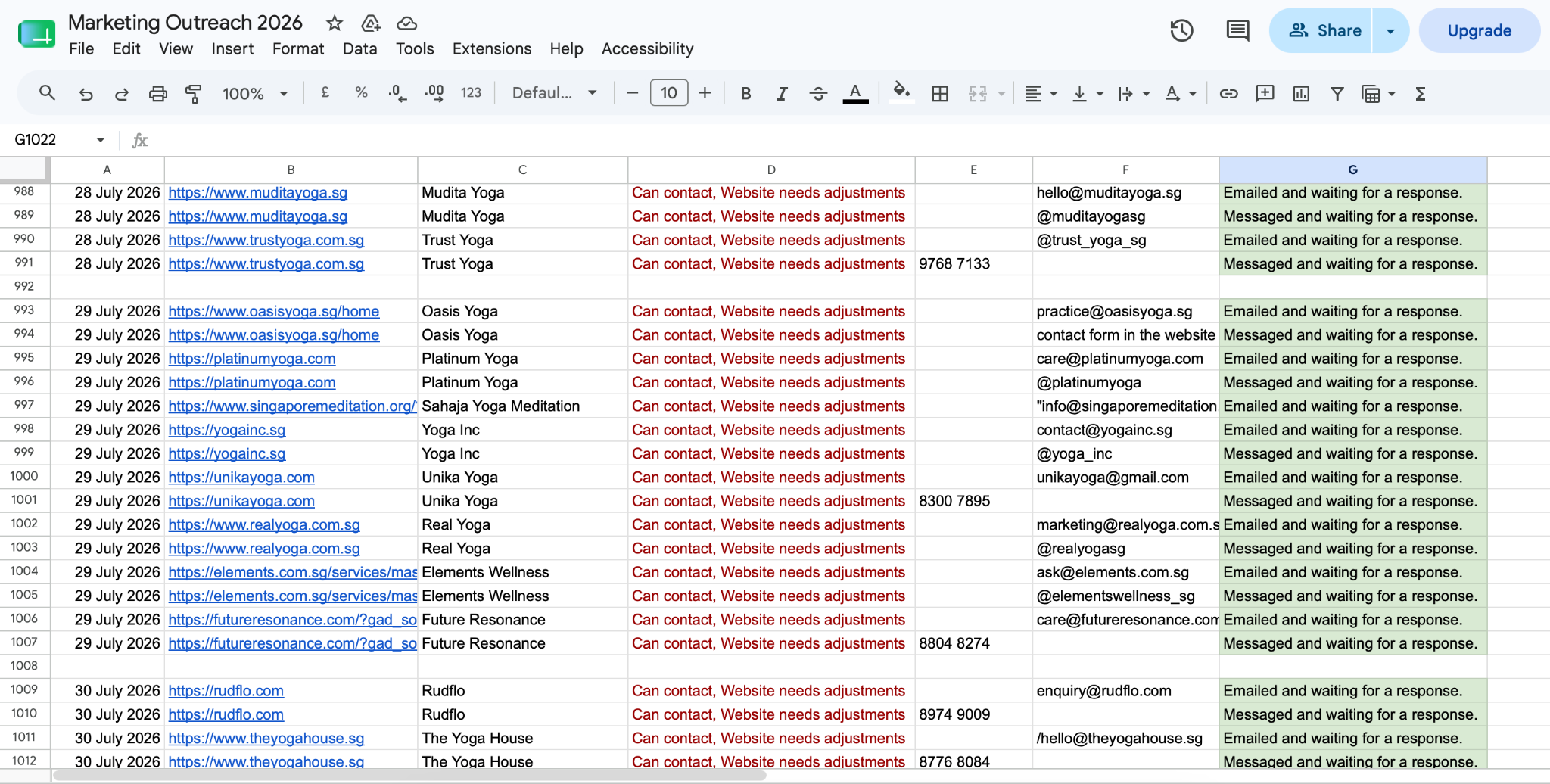Toggle bold formatting
The height and width of the screenshot is (784, 1550).
[x=745, y=93]
